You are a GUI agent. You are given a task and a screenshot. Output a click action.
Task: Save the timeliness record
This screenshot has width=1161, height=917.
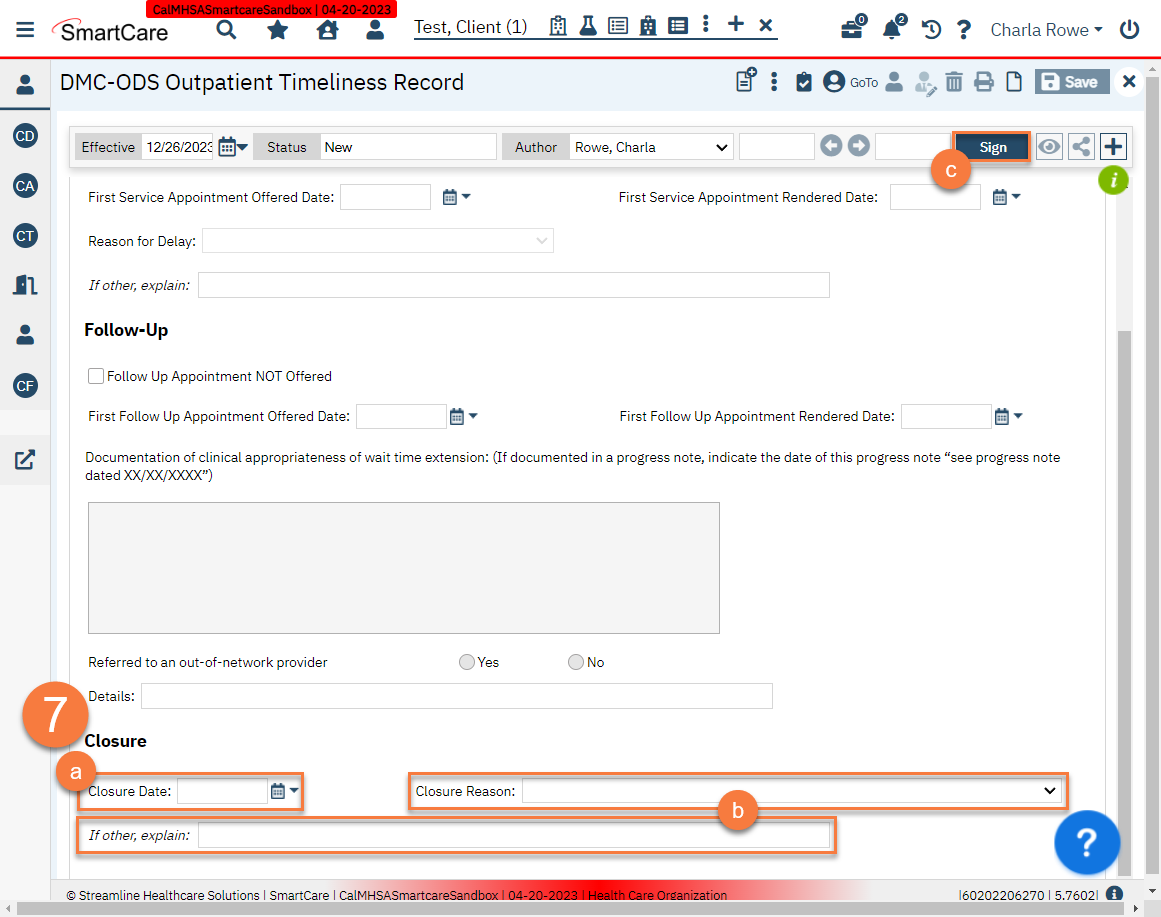pos(1071,82)
